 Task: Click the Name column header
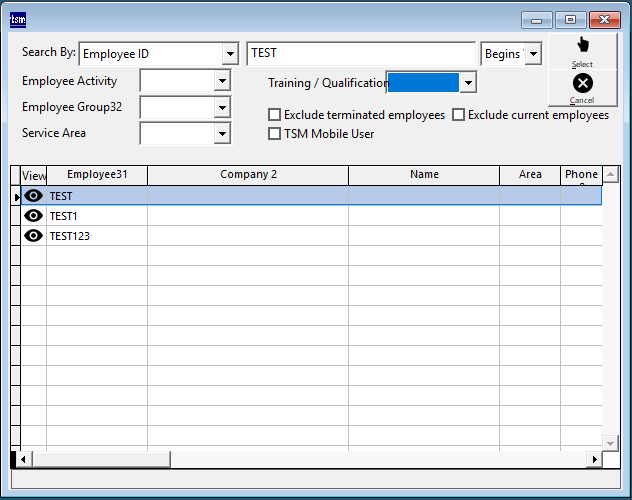click(424, 175)
